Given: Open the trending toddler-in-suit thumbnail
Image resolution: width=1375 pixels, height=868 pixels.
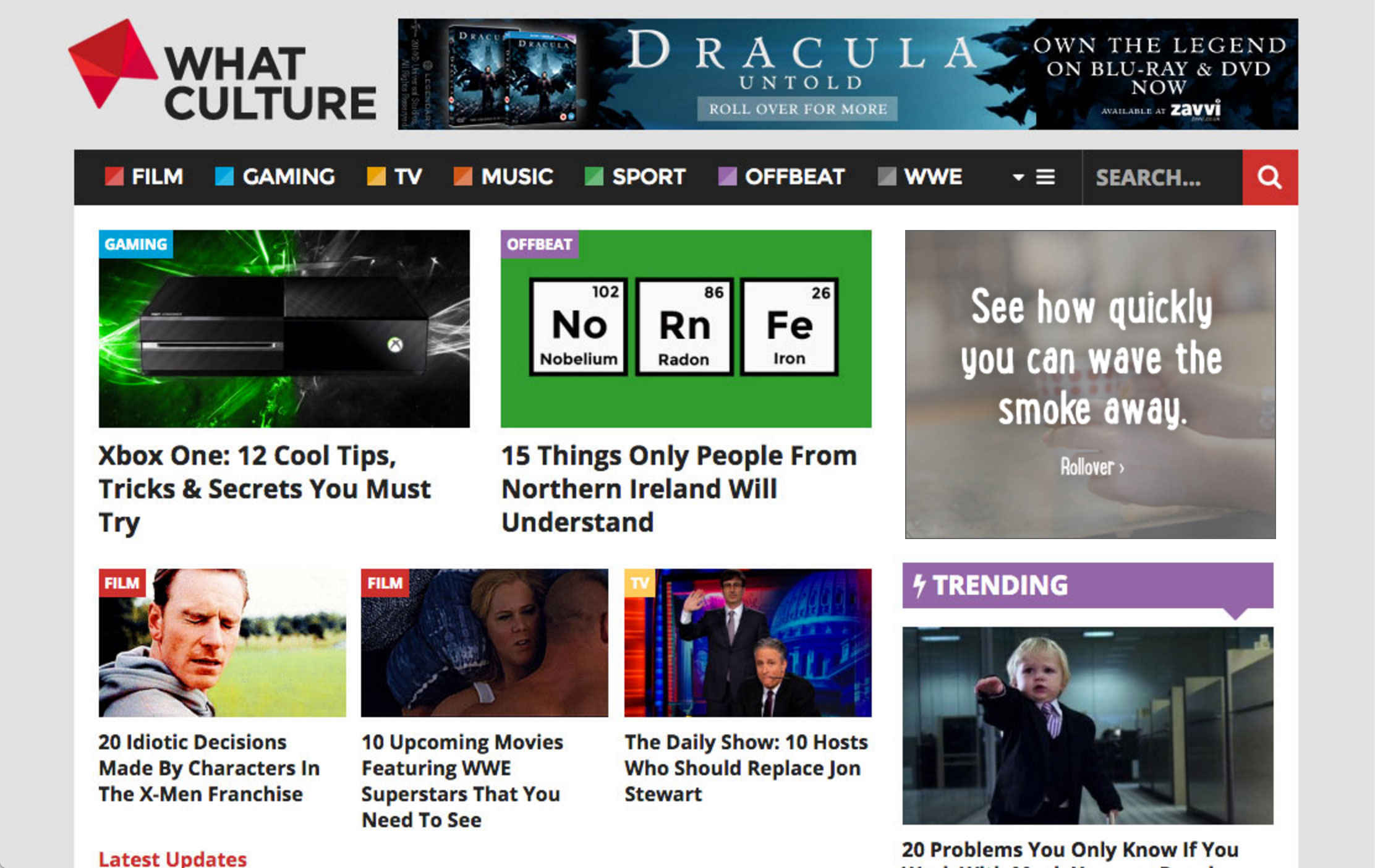Looking at the screenshot, I should click(1088, 726).
